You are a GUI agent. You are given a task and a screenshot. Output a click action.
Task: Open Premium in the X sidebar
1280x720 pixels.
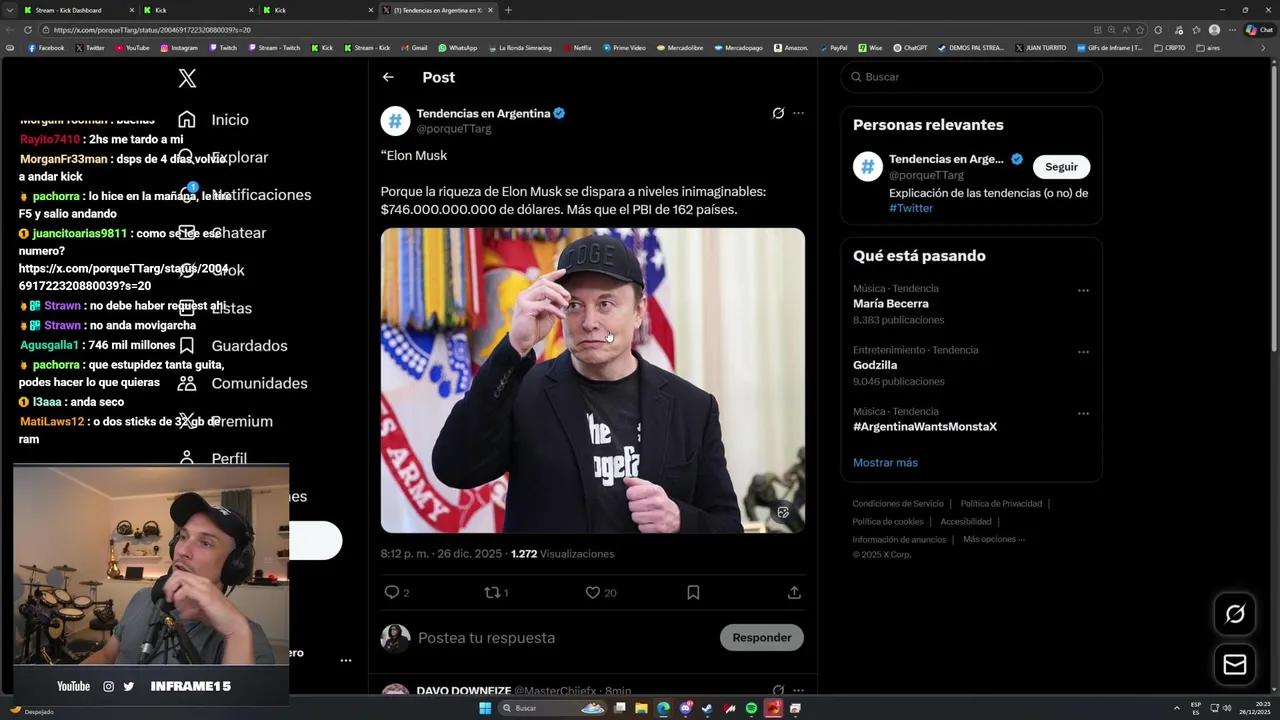tap(225, 421)
